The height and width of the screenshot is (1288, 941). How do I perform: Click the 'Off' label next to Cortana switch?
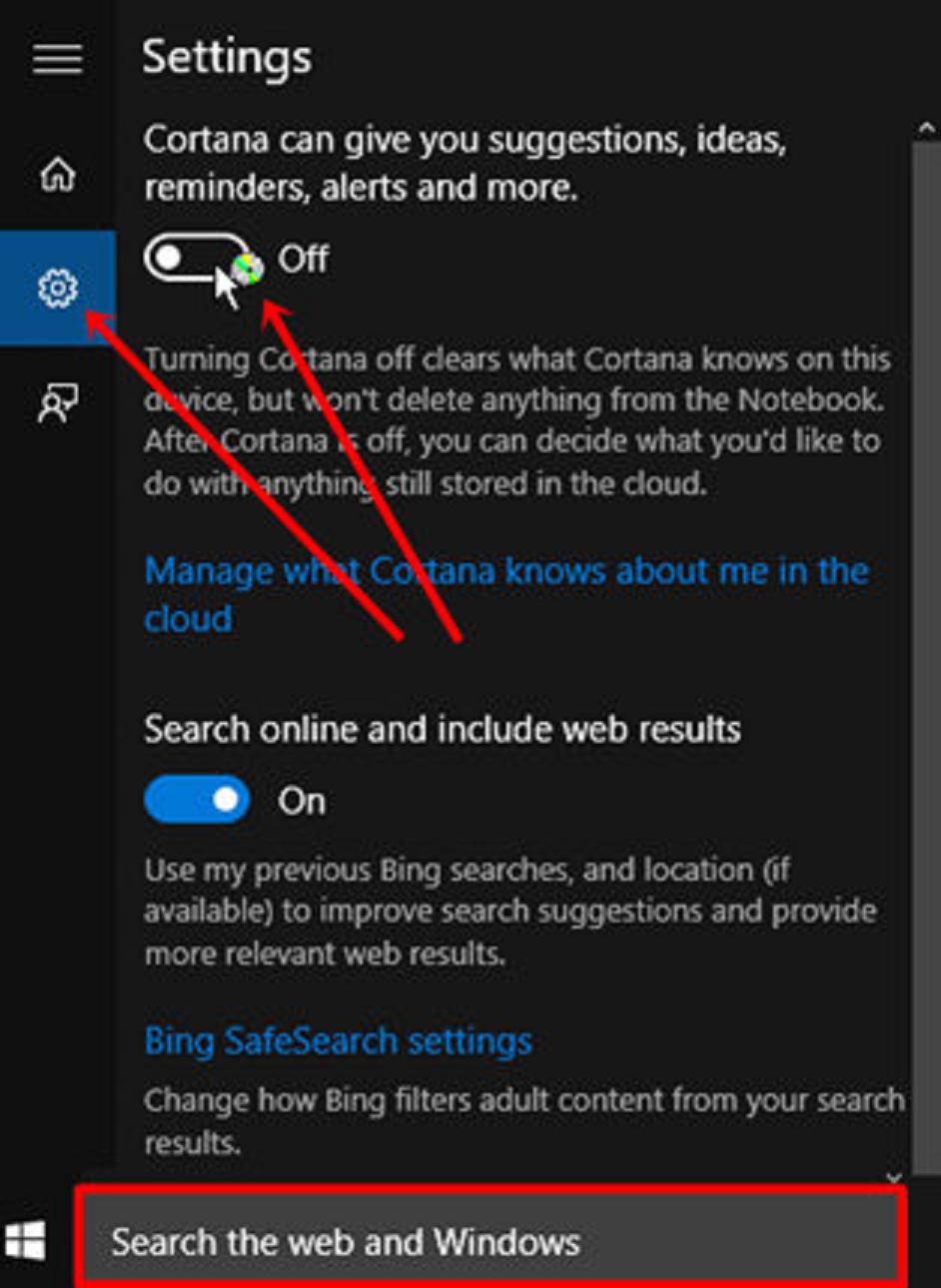(x=303, y=259)
